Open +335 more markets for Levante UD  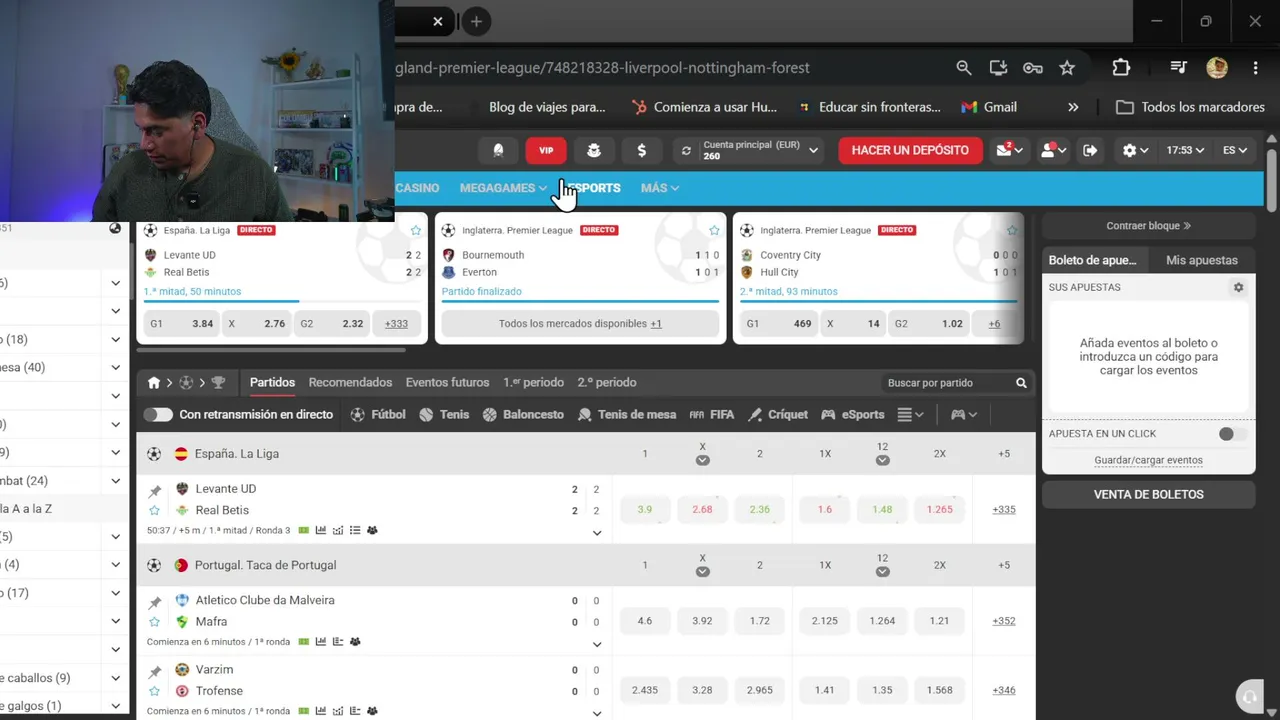click(x=1004, y=509)
